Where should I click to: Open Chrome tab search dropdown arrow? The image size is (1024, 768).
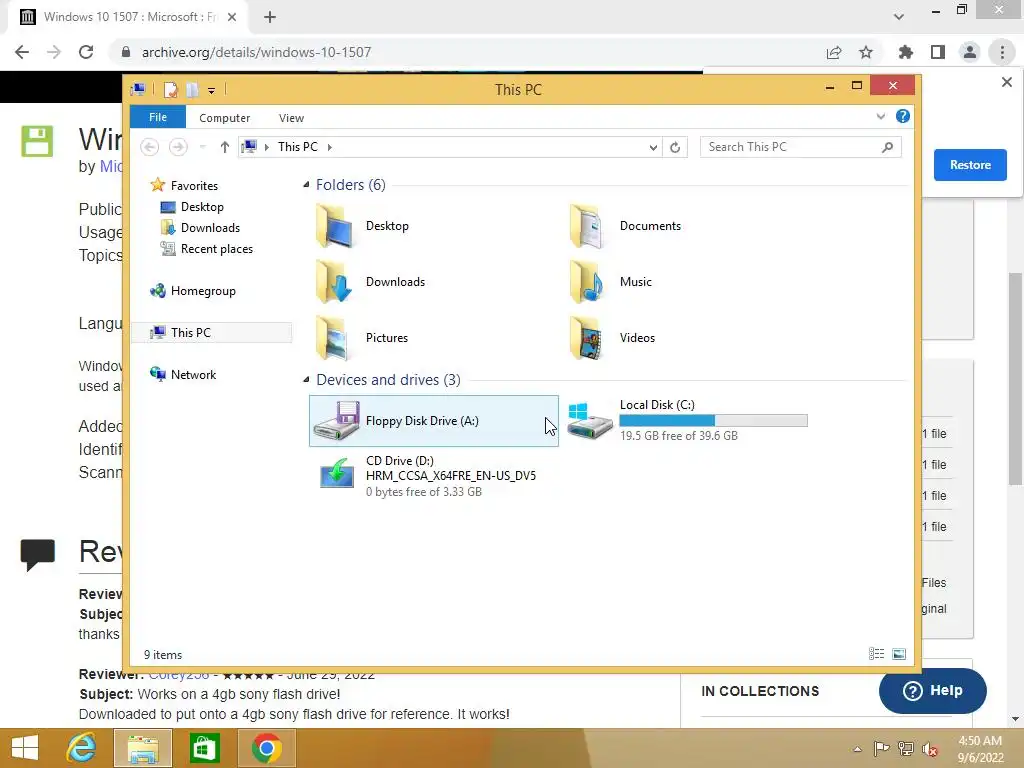899,17
